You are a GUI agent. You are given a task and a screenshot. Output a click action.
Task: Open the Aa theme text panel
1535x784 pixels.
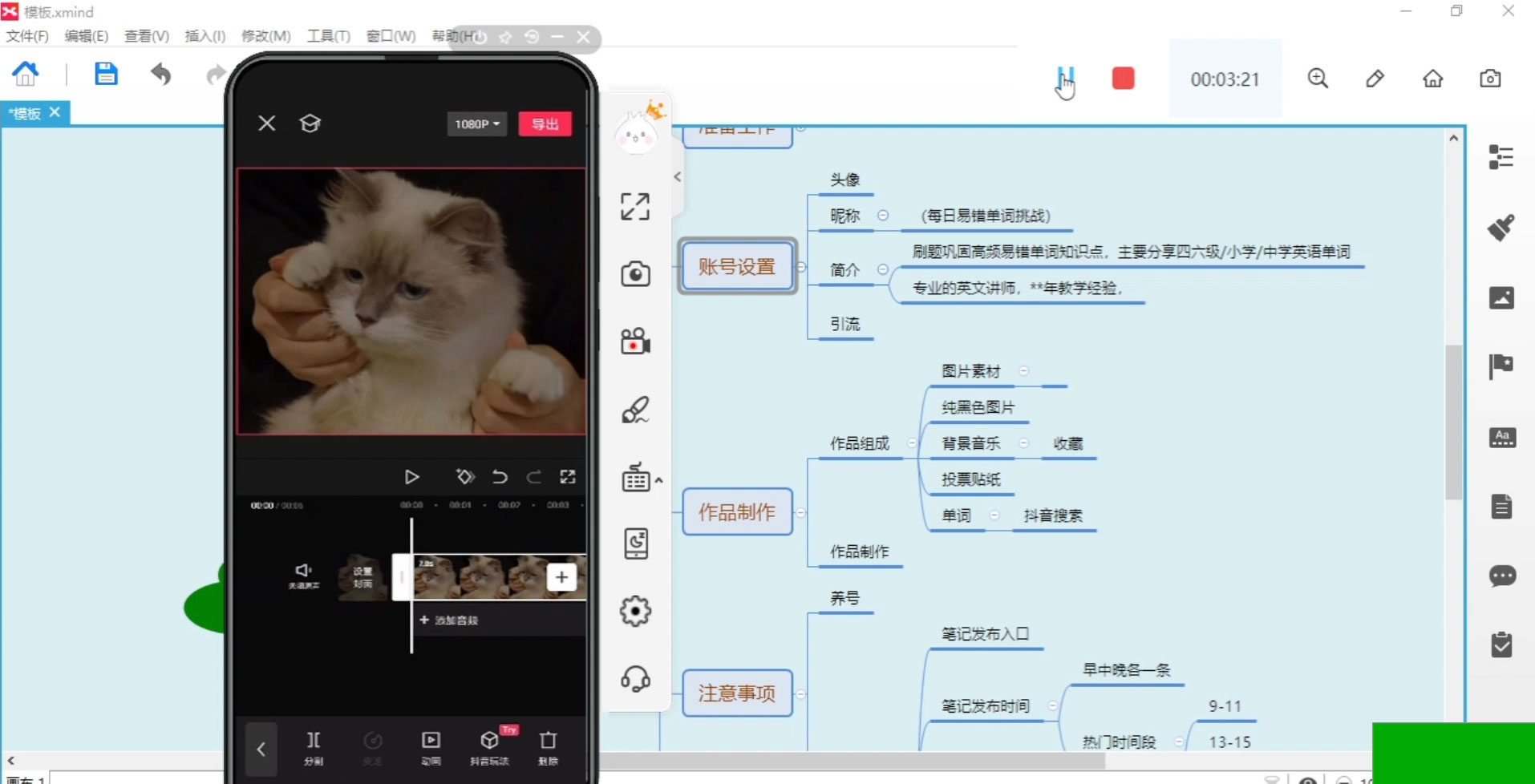click(x=1502, y=438)
